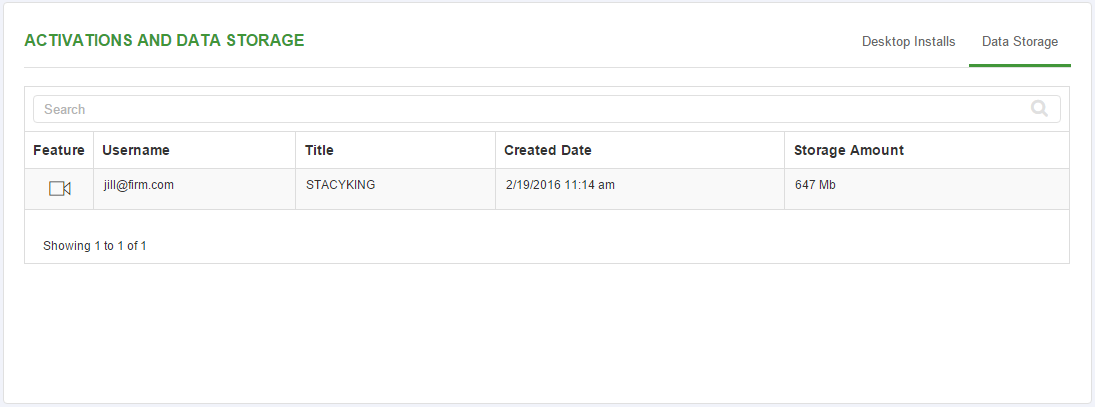
Task: Click the magnifying glass search icon
Action: (1039, 108)
